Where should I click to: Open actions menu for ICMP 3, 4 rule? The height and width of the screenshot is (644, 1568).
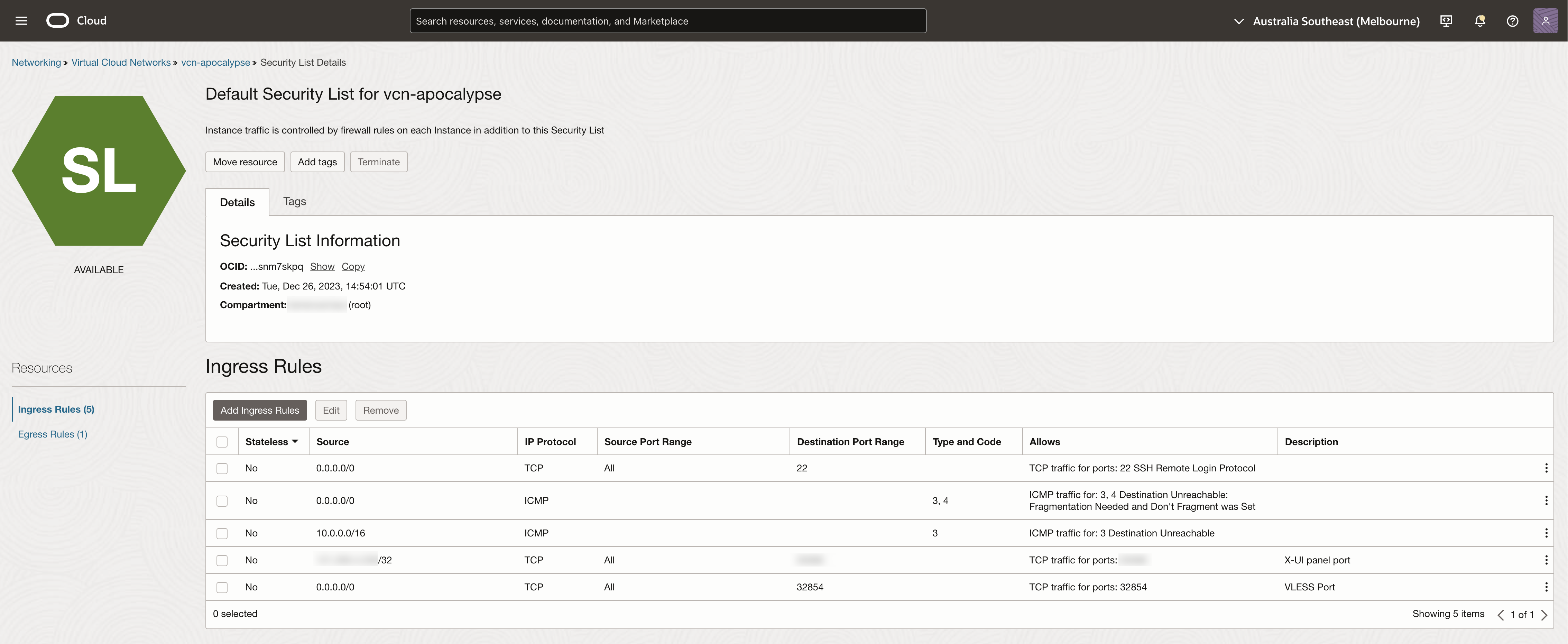coord(1546,500)
